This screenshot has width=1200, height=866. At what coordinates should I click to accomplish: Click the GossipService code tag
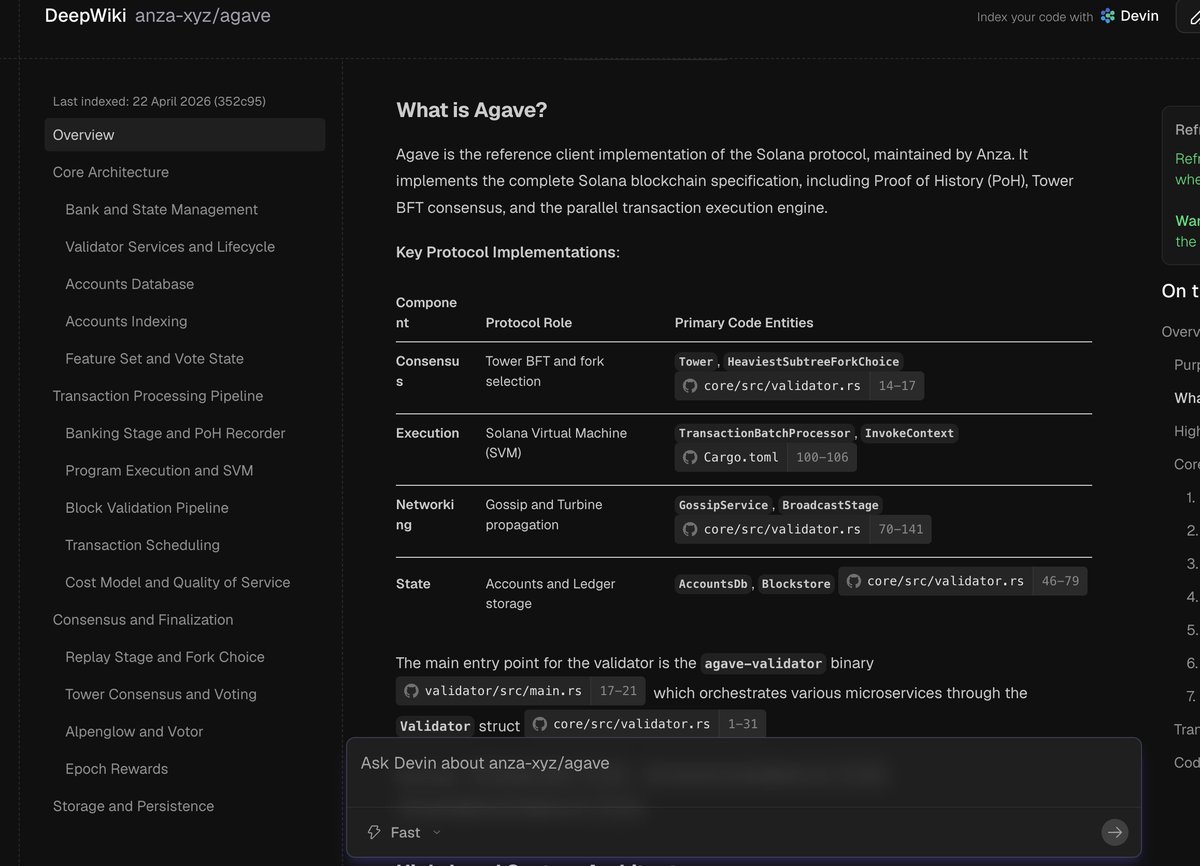(x=723, y=505)
